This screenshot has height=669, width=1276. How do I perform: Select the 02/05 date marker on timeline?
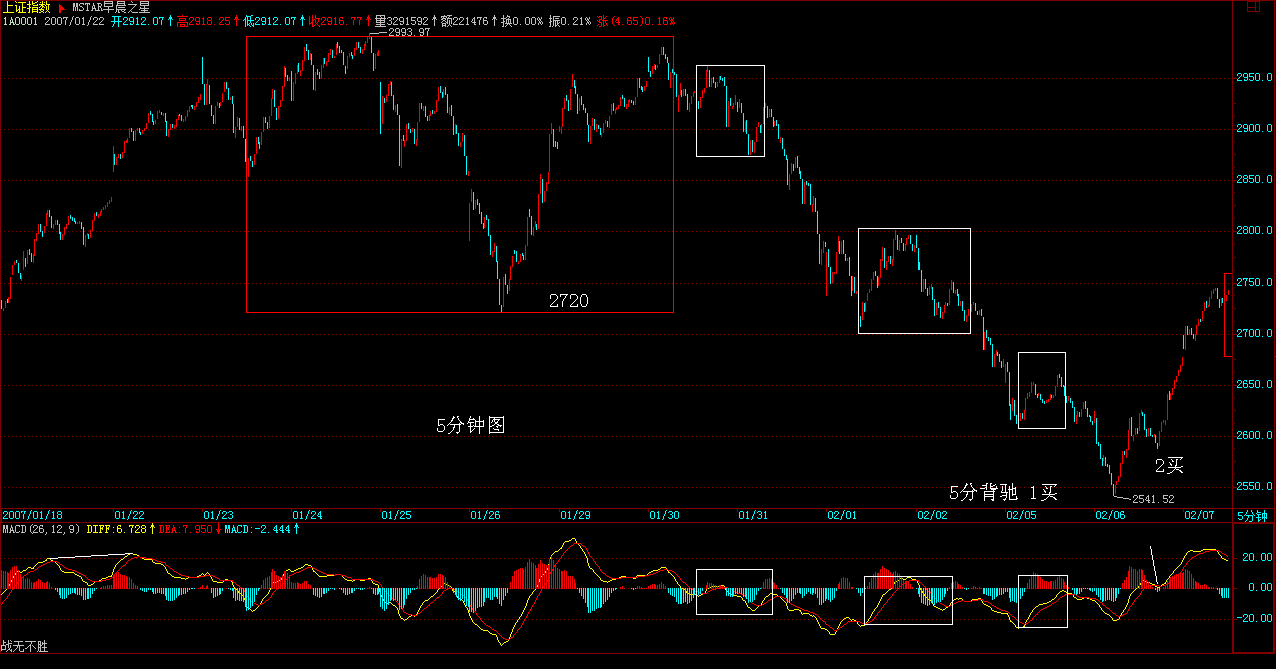(1021, 515)
